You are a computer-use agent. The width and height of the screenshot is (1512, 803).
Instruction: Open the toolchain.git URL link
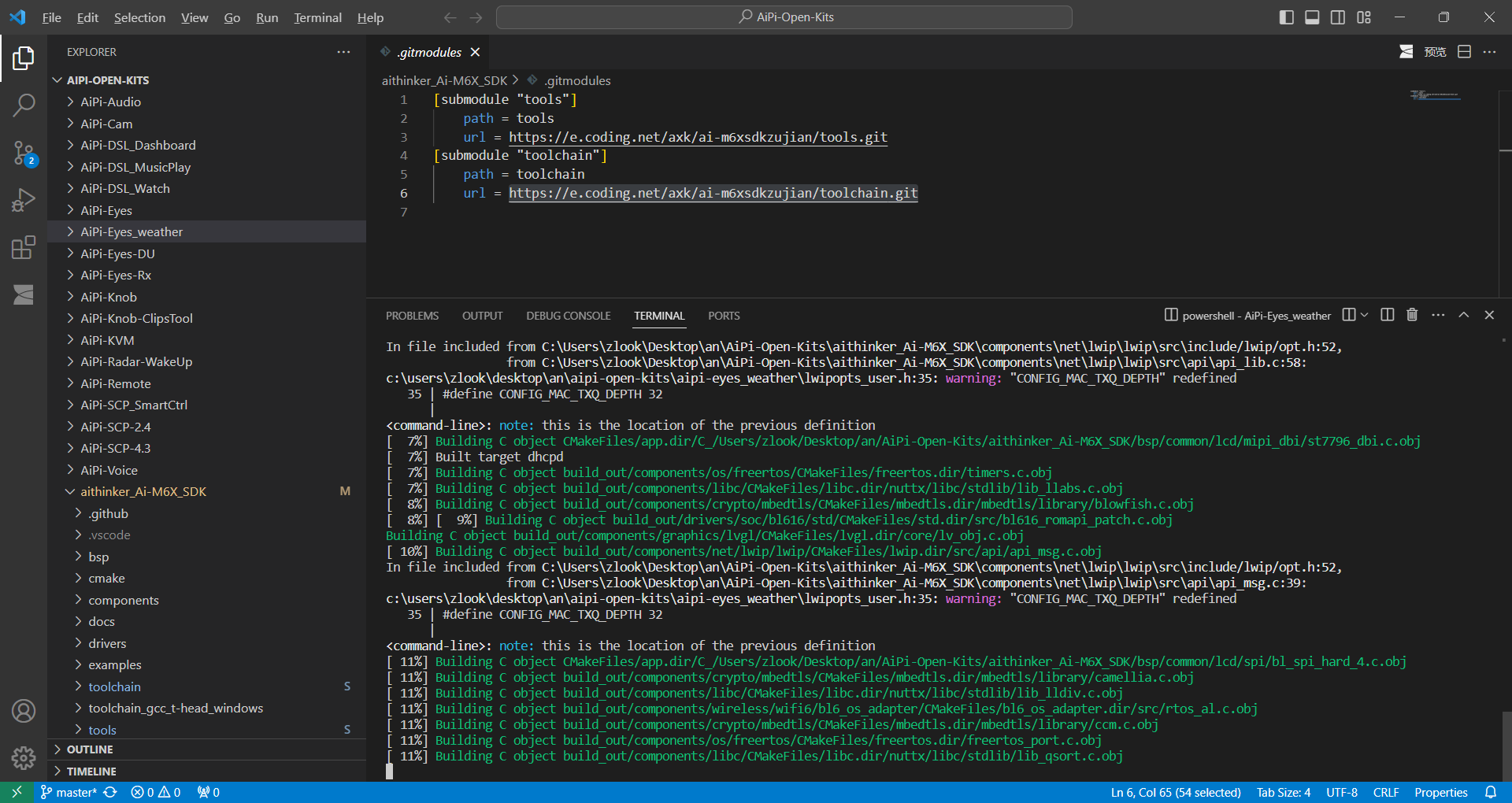point(713,193)
